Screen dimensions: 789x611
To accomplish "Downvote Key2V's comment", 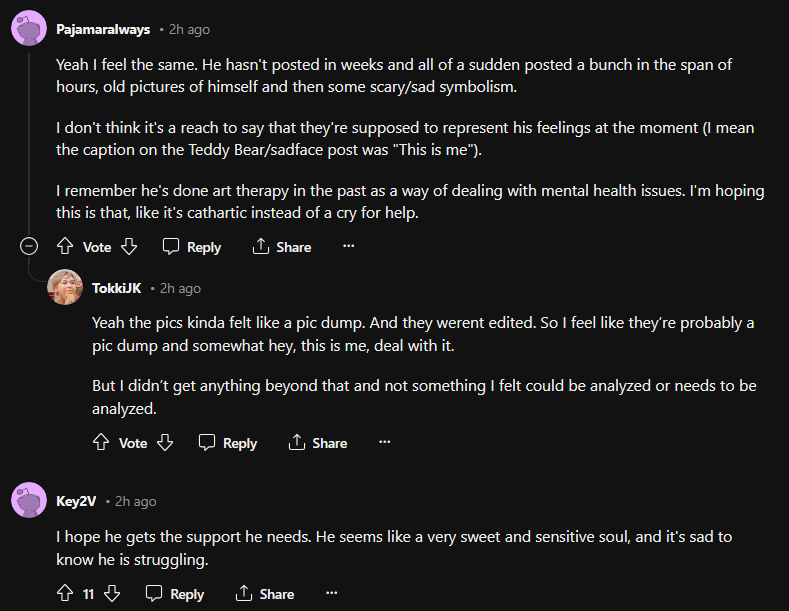I will [x=112, y=594].
